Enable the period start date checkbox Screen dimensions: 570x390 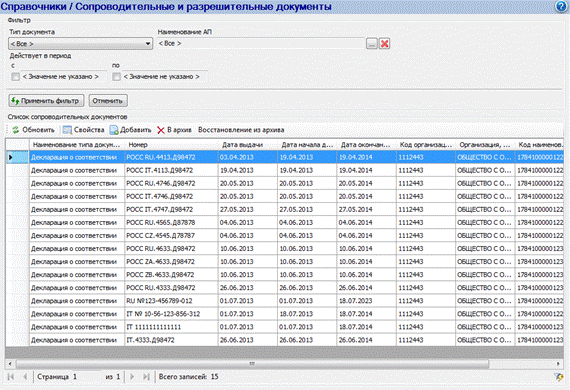pyautogui.click(x=15, y=77)
